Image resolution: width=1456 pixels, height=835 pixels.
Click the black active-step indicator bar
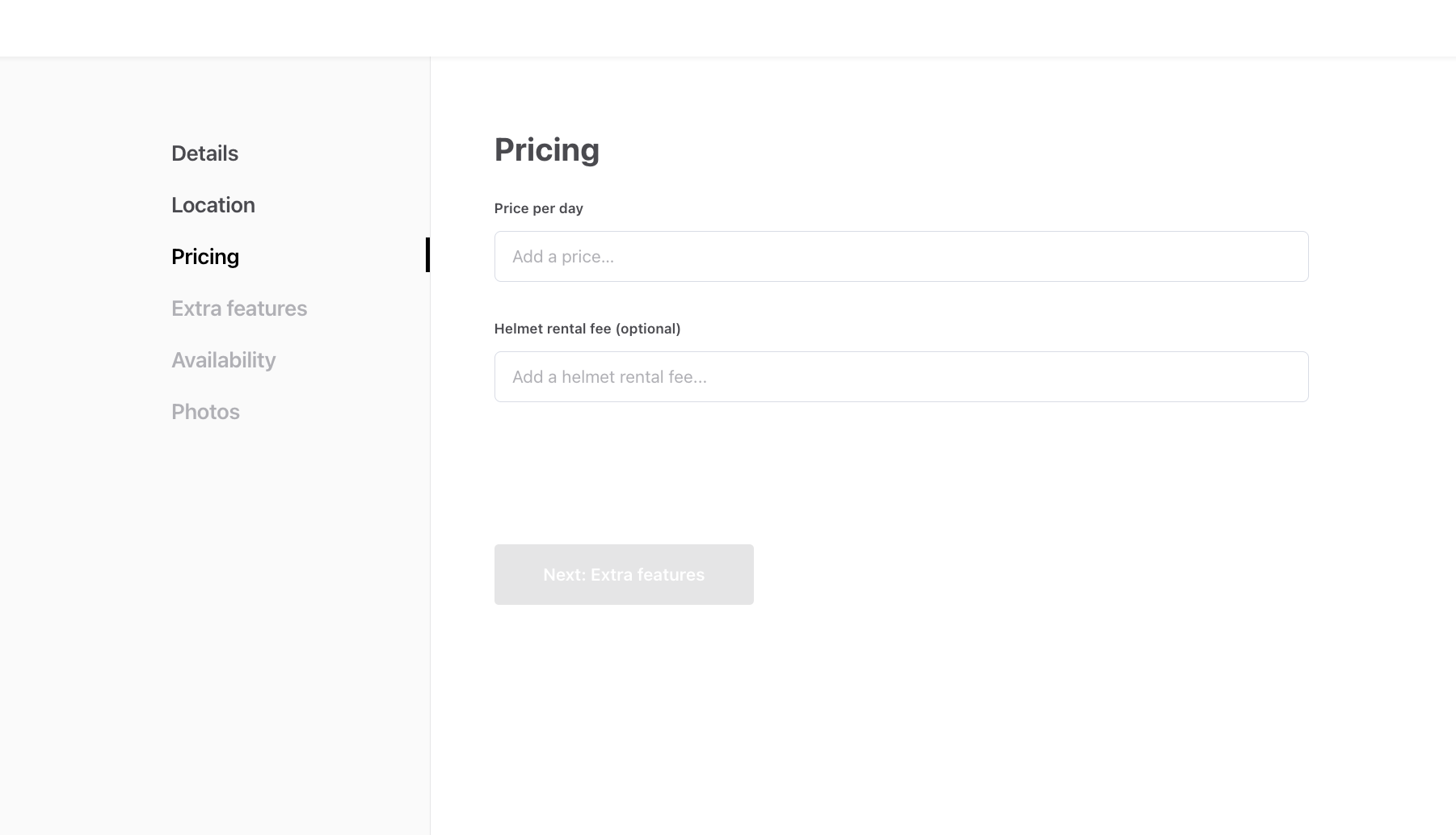point(427,255)
